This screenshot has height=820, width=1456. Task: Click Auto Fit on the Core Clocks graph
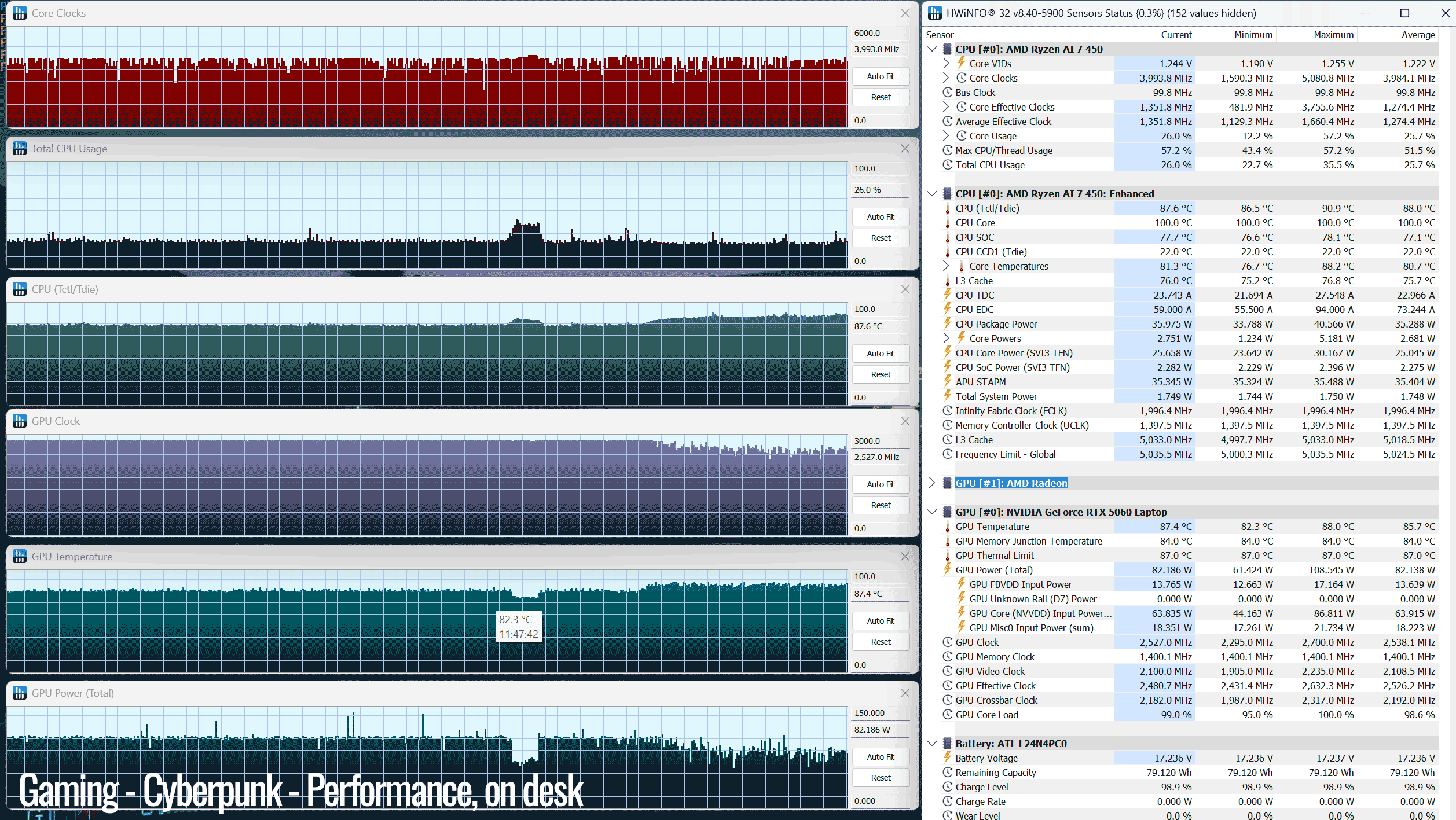pyautogui.click(x=881, y=76)
